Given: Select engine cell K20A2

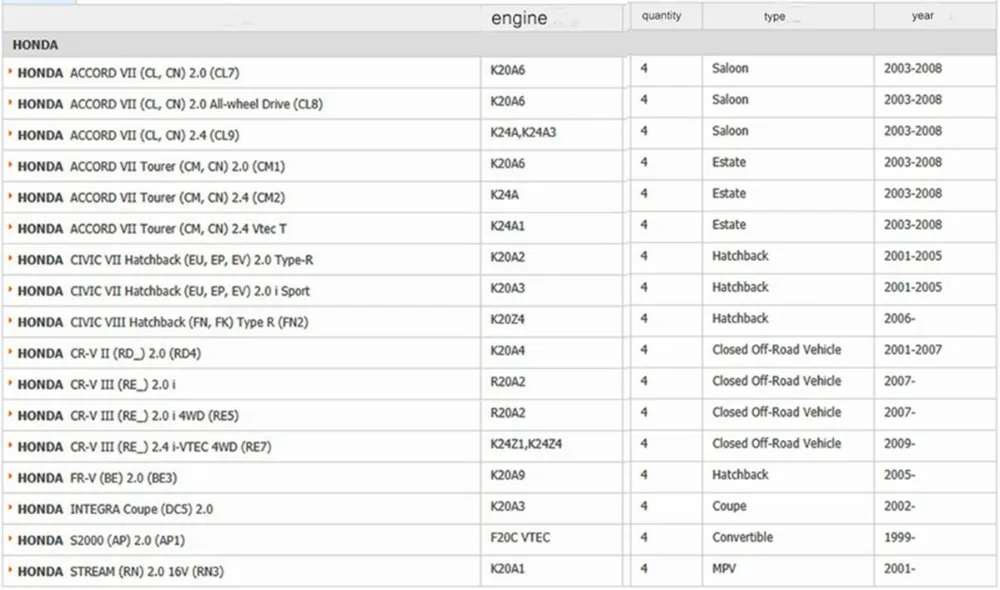Looking at the screenshot, I should pyautogui.click(x=507, y=258).
